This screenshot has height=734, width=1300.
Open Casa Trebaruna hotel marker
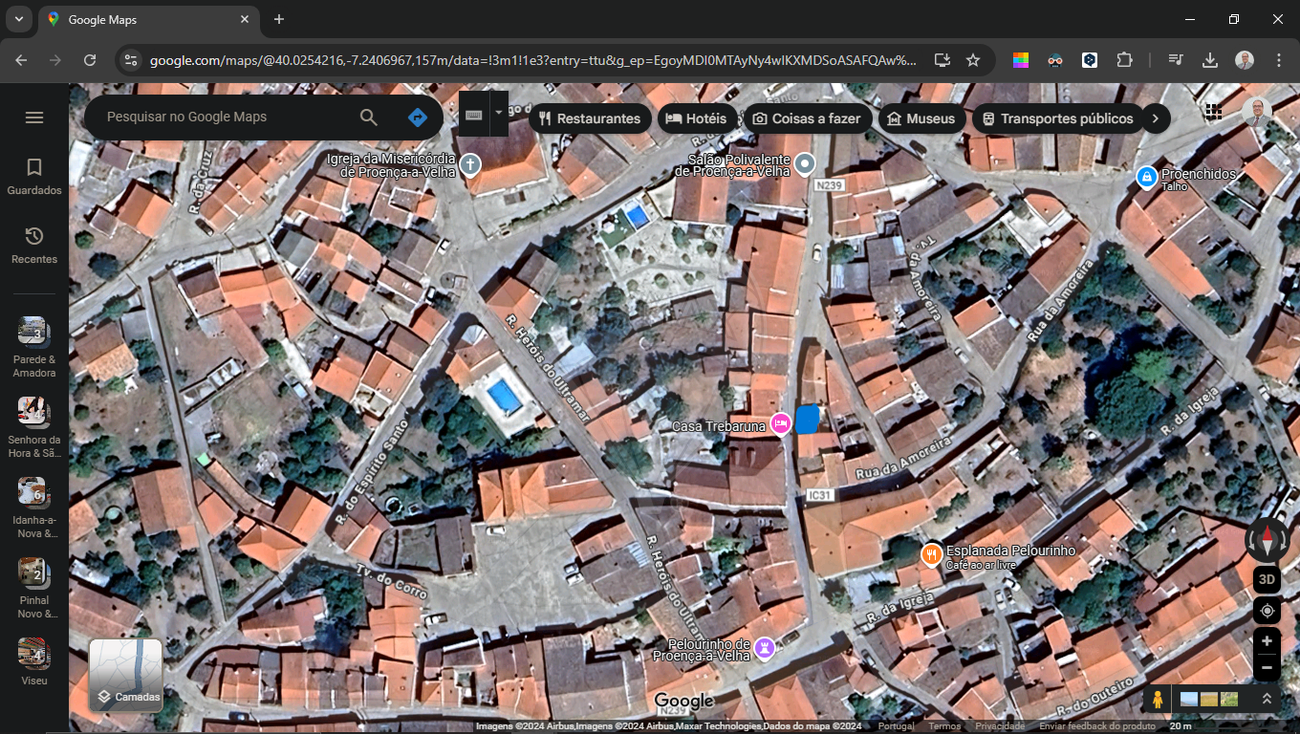tap(781, 424)
